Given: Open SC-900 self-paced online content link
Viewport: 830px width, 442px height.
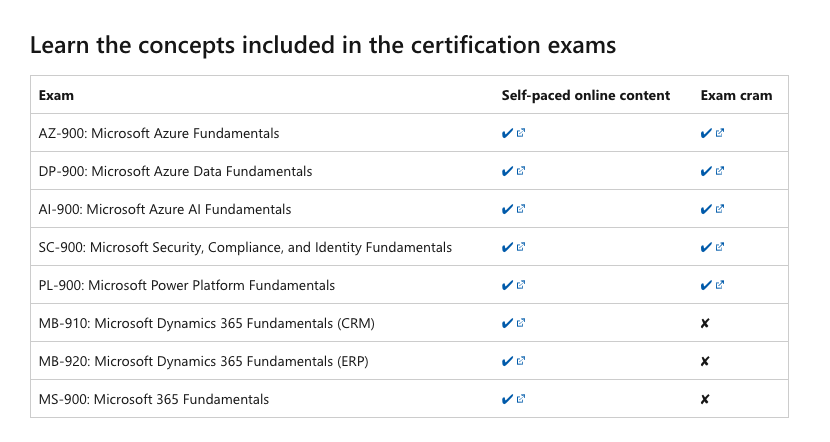Looking at the screenshot, I should pos(513,247).
